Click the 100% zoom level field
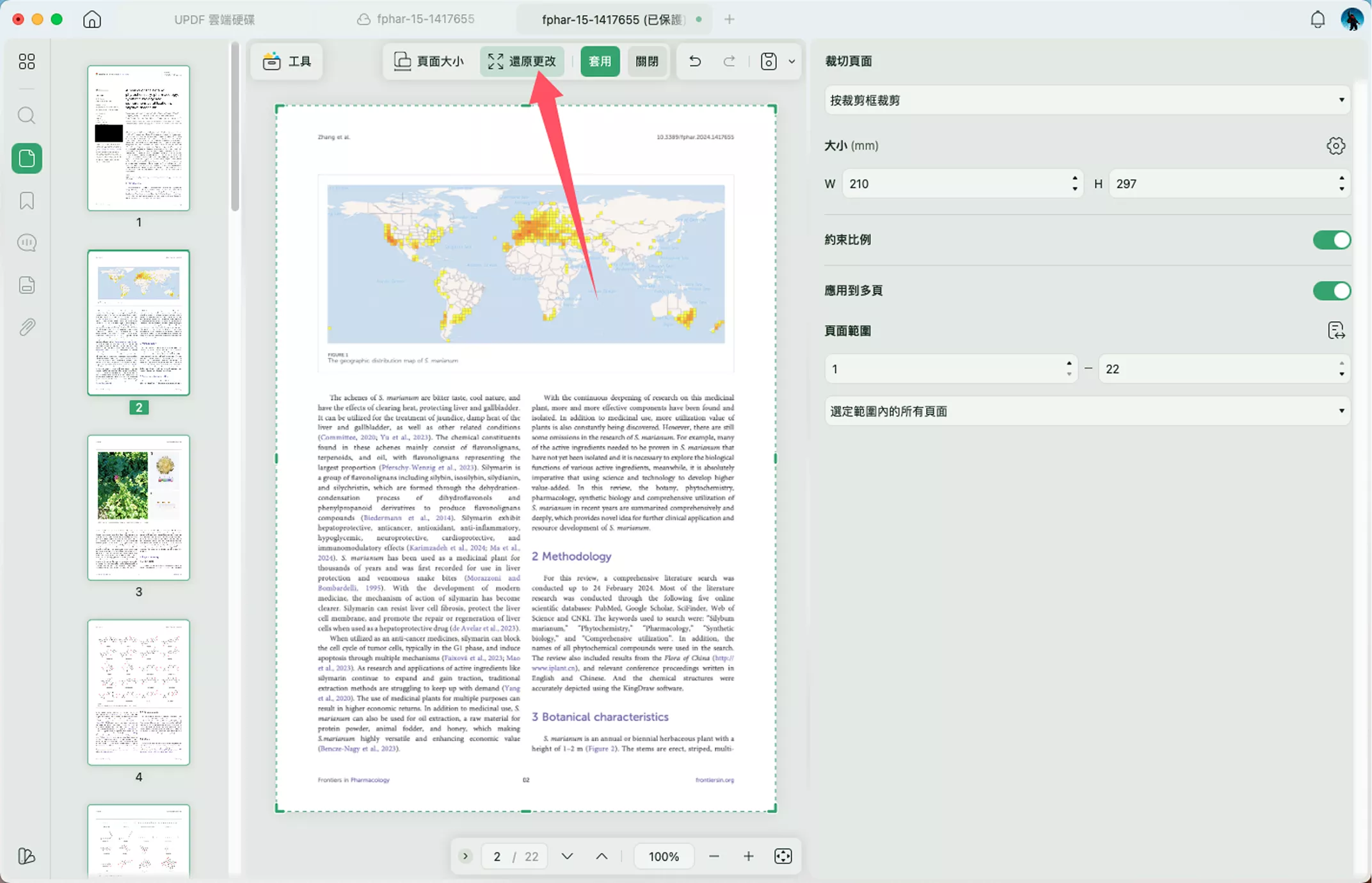 pos(664,856)
